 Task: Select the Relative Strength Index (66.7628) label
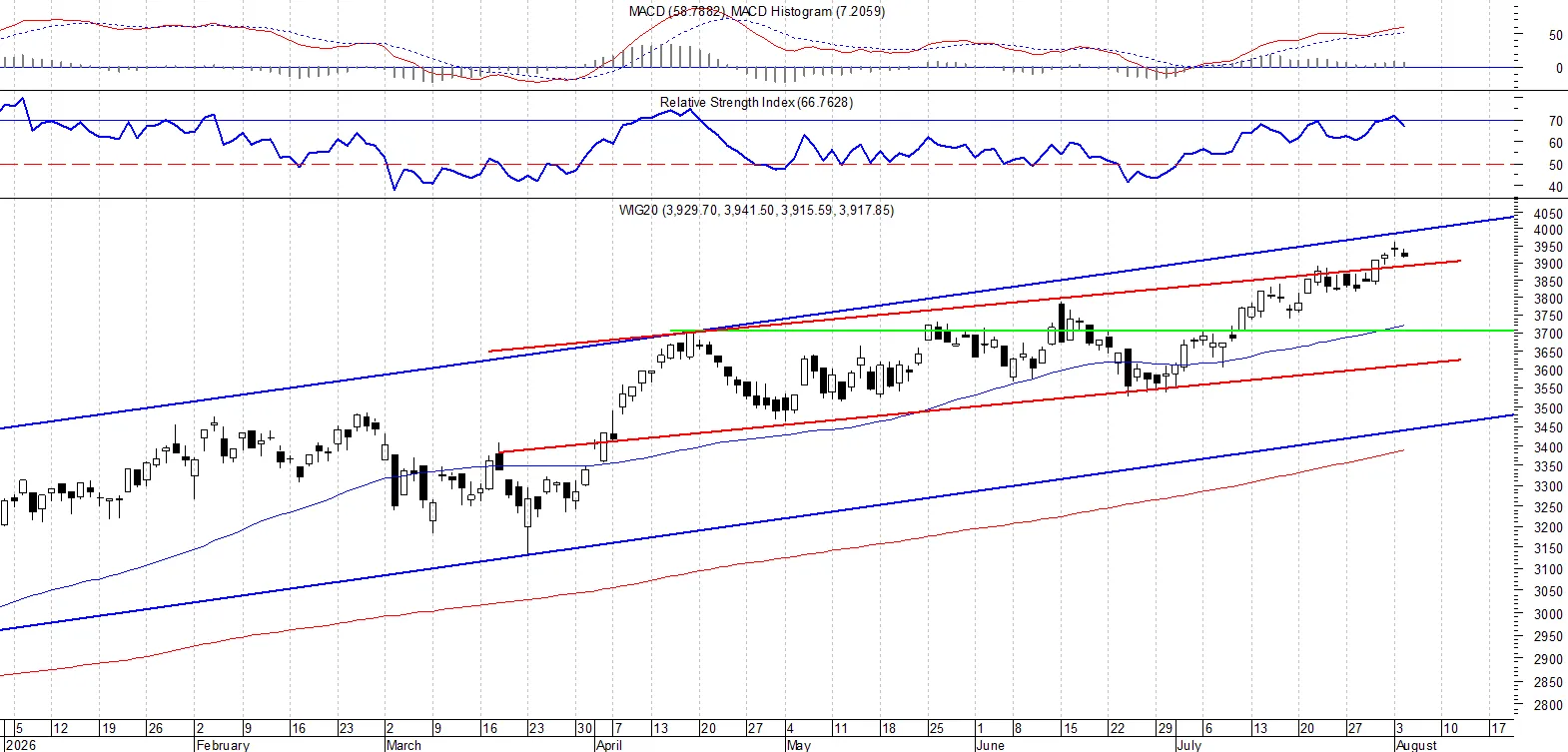point(756,103)
